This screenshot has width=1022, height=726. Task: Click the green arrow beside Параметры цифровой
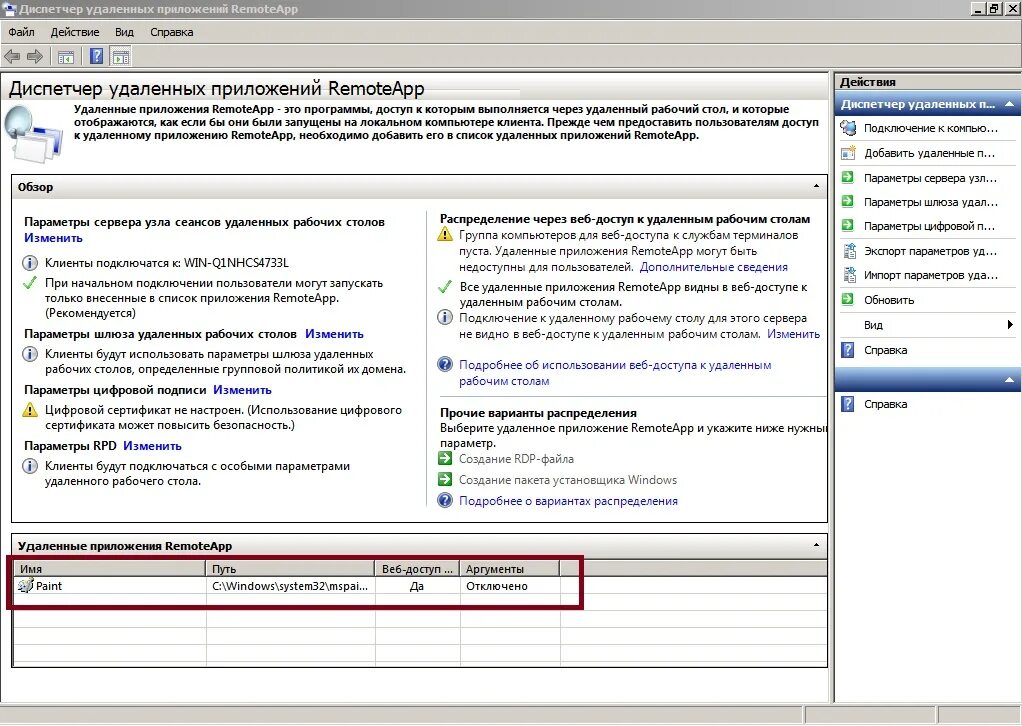pos(848,225)
